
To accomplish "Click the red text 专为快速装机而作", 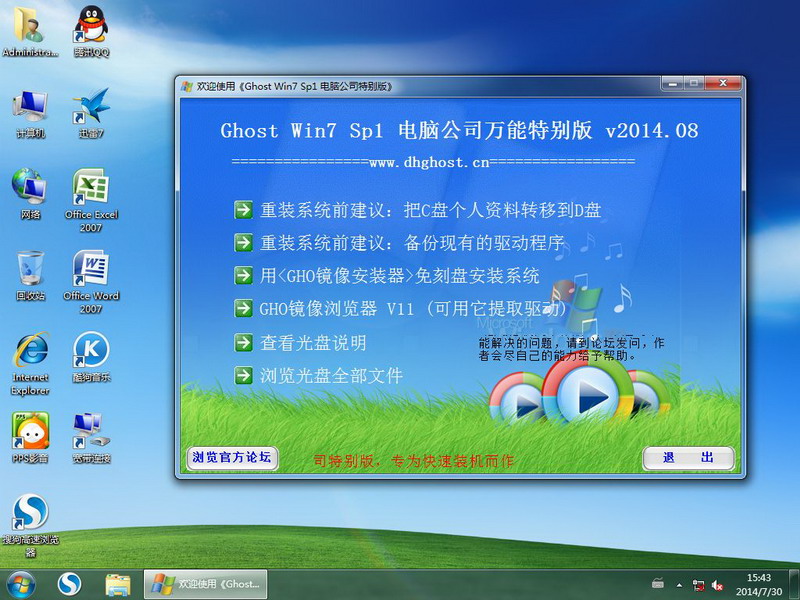I will point(453,461).
